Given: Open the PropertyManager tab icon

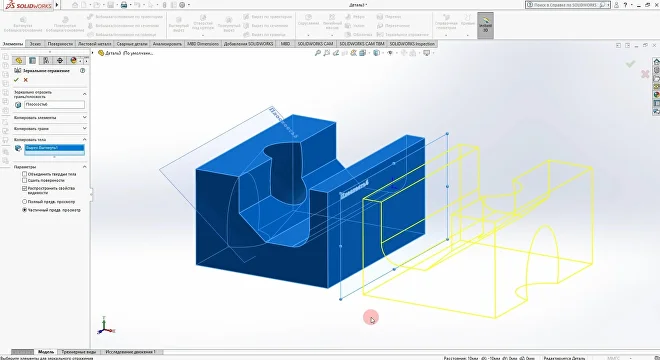Looking at the screenshot, I should pos(32,61).
